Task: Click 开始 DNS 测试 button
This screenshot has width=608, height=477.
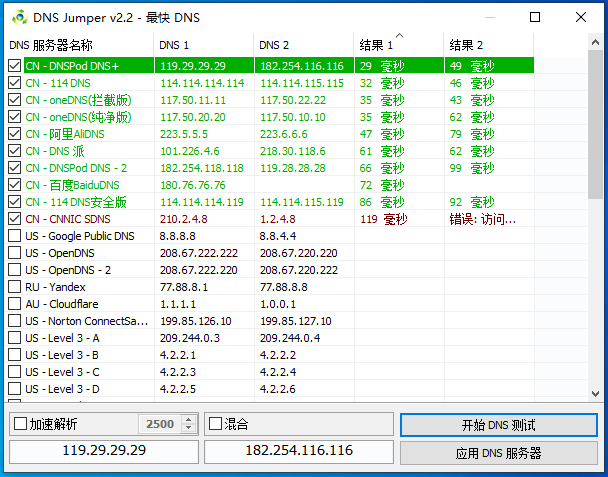Action: click(x=499, y=425)
